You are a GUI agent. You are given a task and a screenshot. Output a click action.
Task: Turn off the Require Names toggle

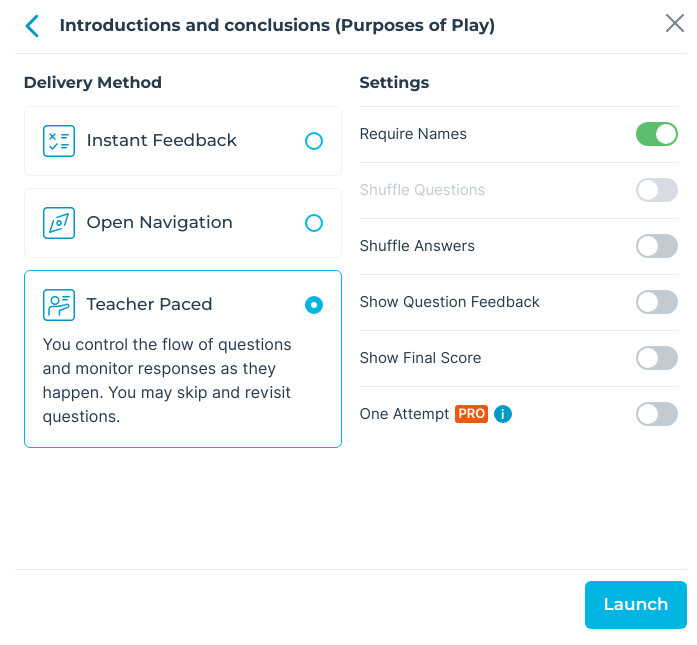(657, 134)
